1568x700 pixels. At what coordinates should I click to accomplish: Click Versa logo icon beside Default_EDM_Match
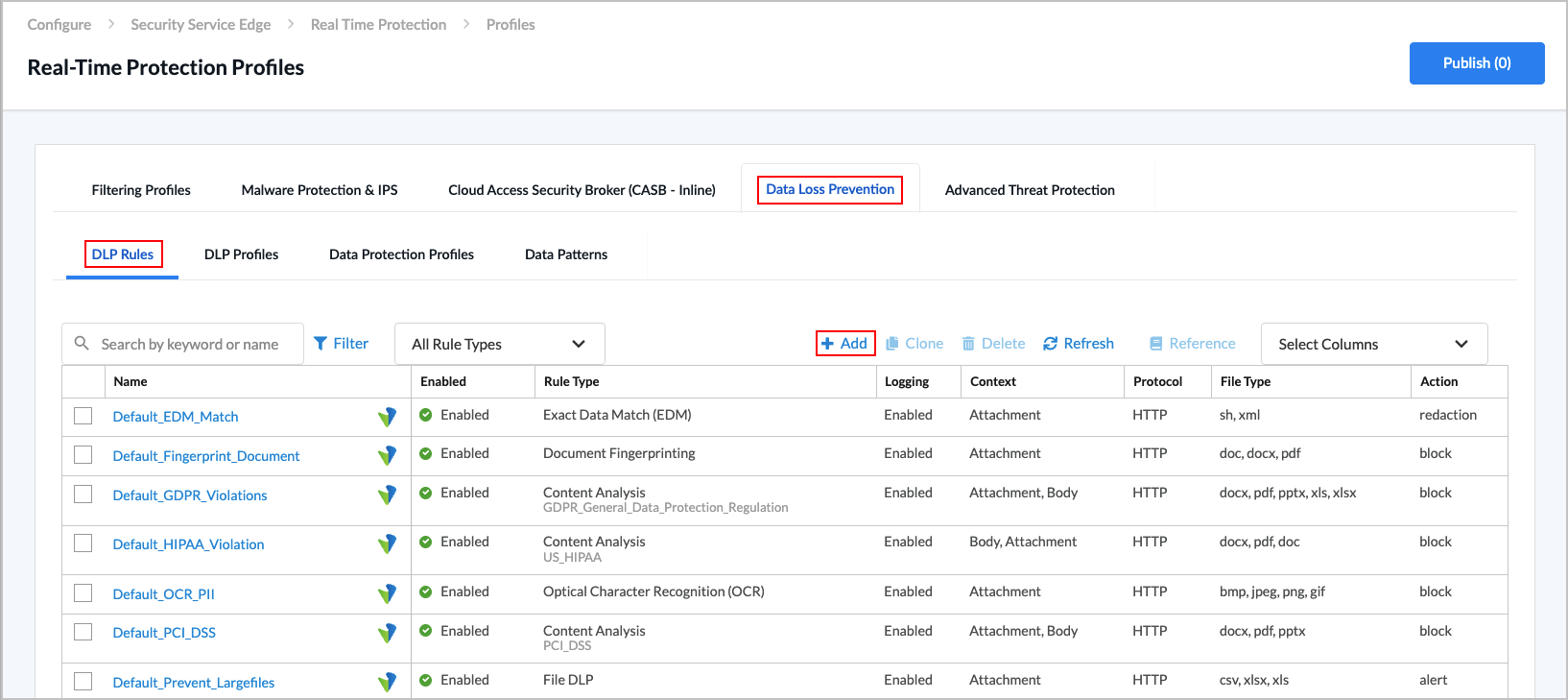(387, 417)
